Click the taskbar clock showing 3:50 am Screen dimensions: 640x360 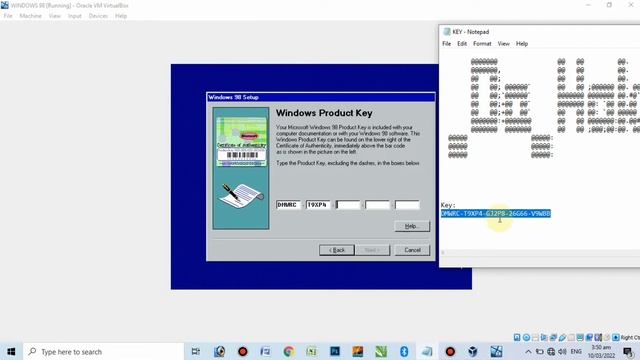tap(601, 351)
